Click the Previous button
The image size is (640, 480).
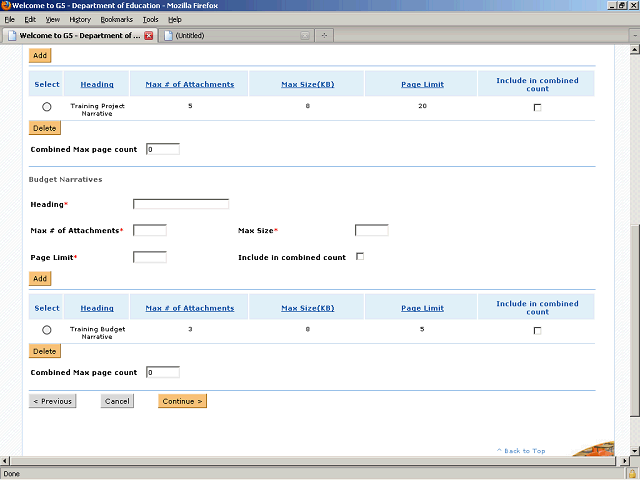coord(52,401)
